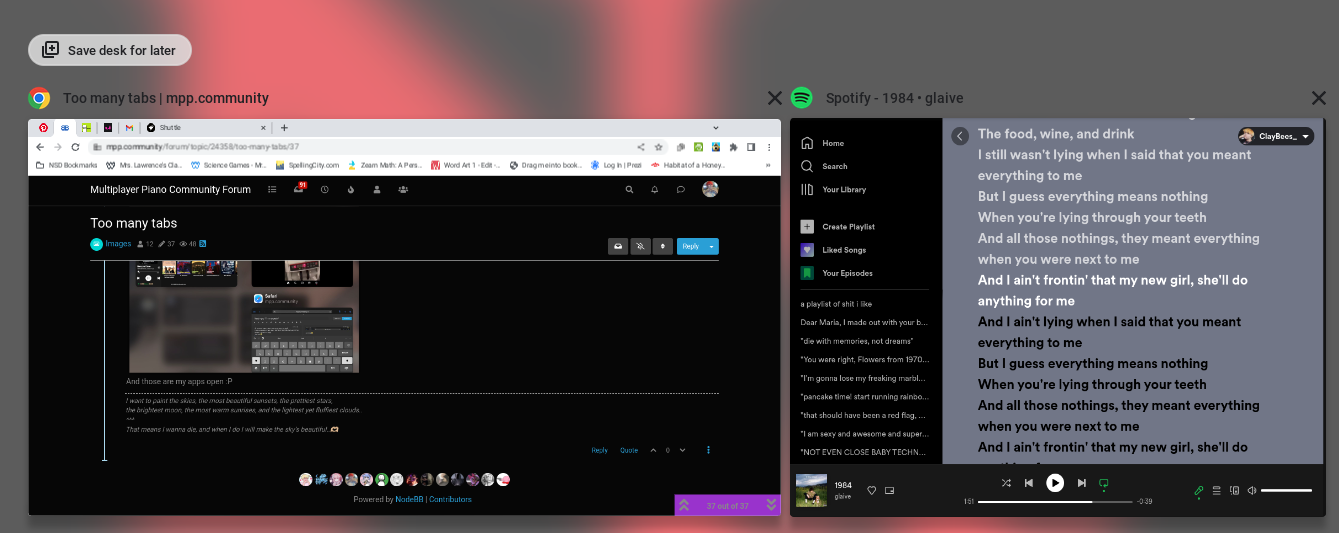
Task: Click the Contributors footer link
Action: [450, 499]
